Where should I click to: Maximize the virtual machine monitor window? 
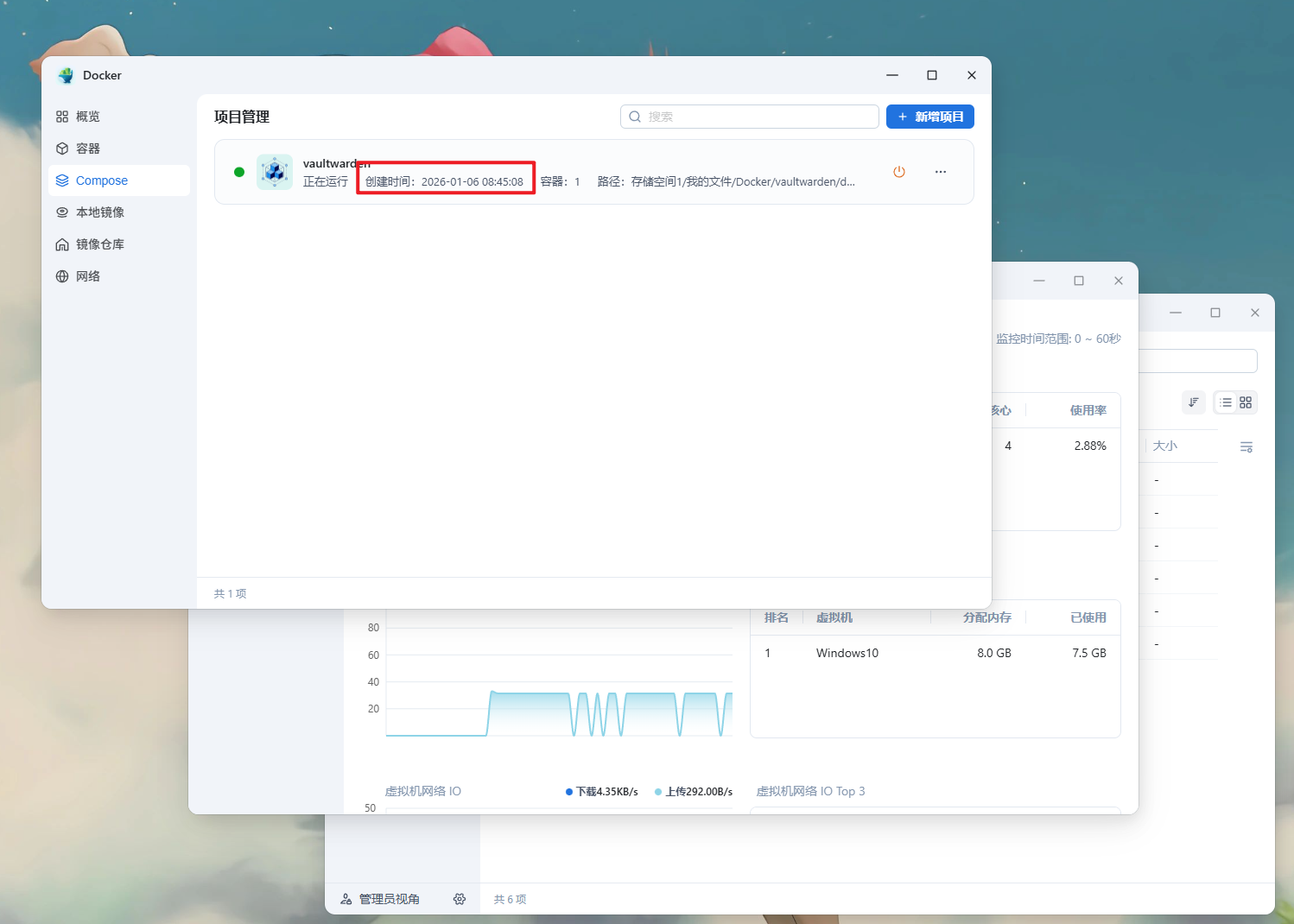[1079, 281]
